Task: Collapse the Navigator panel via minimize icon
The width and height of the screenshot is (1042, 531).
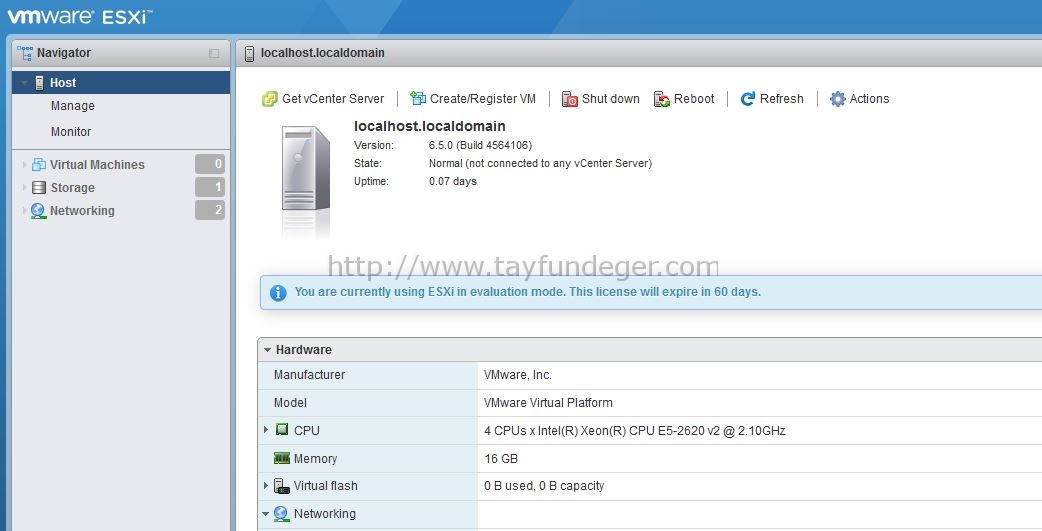Action: [214, 53]
